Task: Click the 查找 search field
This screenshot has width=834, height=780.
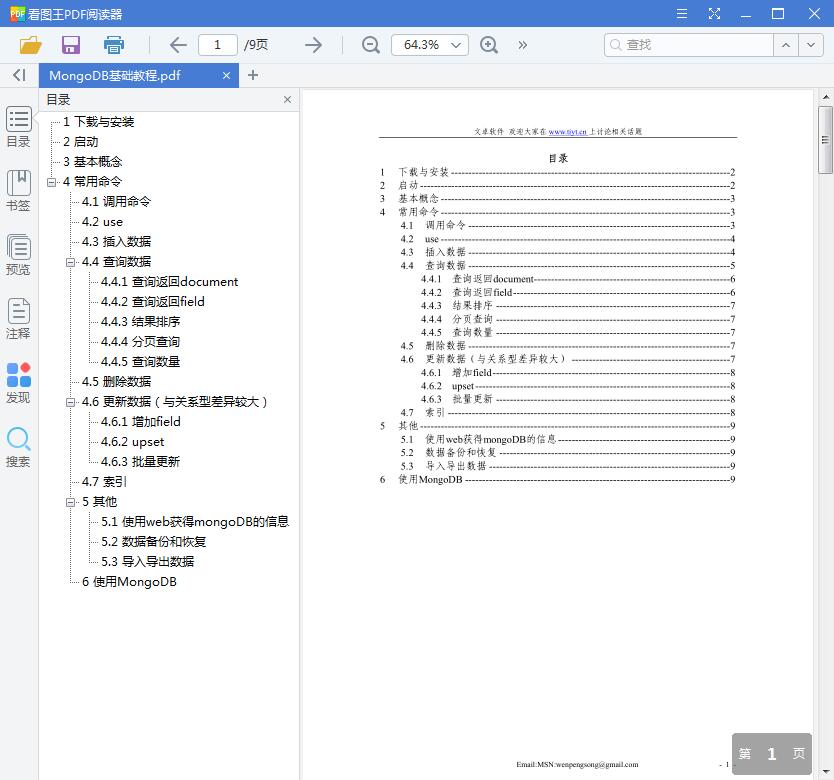Action: 691,45
